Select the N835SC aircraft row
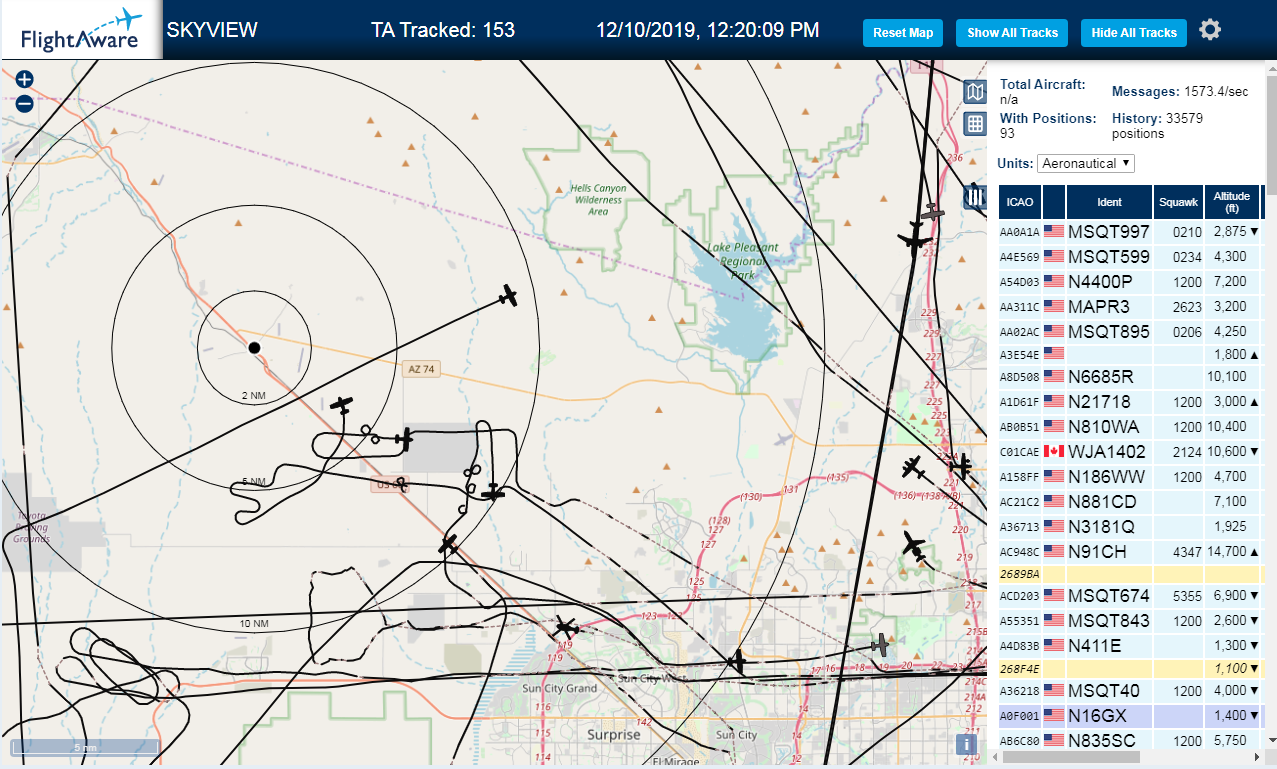 (x=1130, y=741)
